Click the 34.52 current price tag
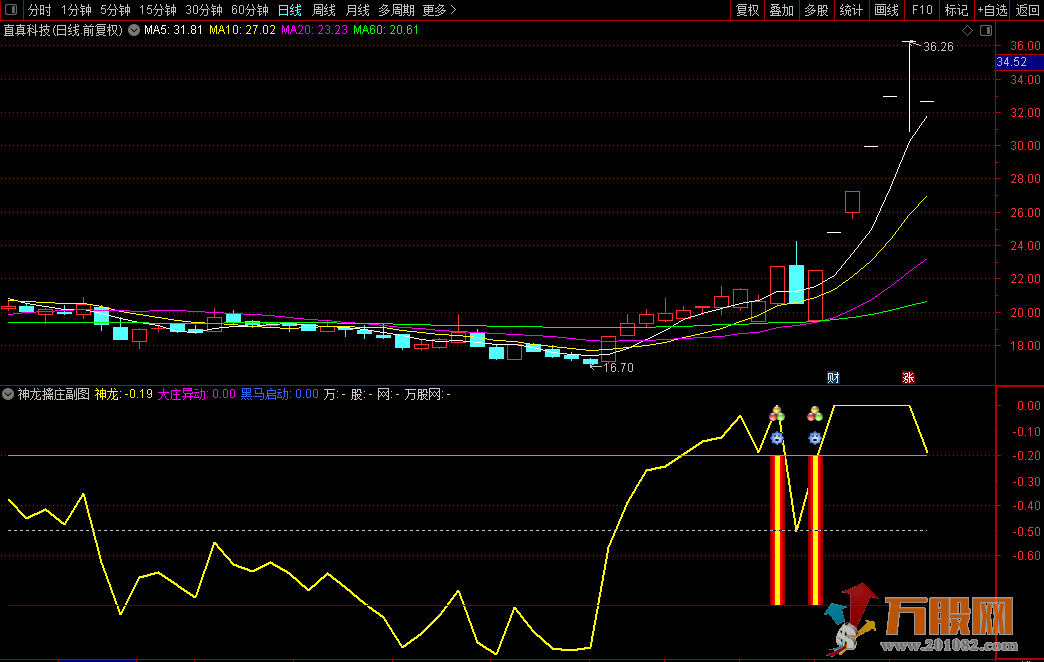 (1019, 62)
